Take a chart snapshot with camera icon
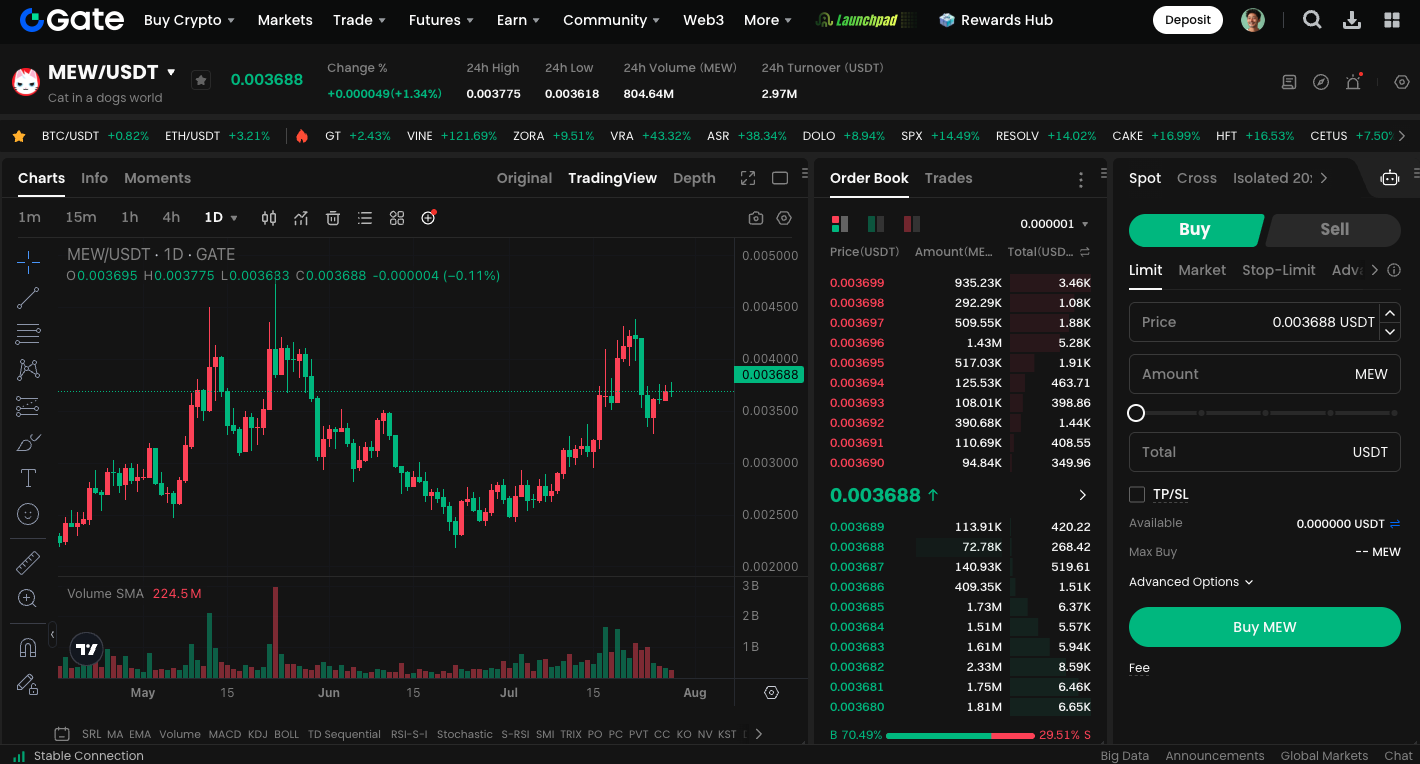The image size is (1420, 764). [x=756, y=218]
